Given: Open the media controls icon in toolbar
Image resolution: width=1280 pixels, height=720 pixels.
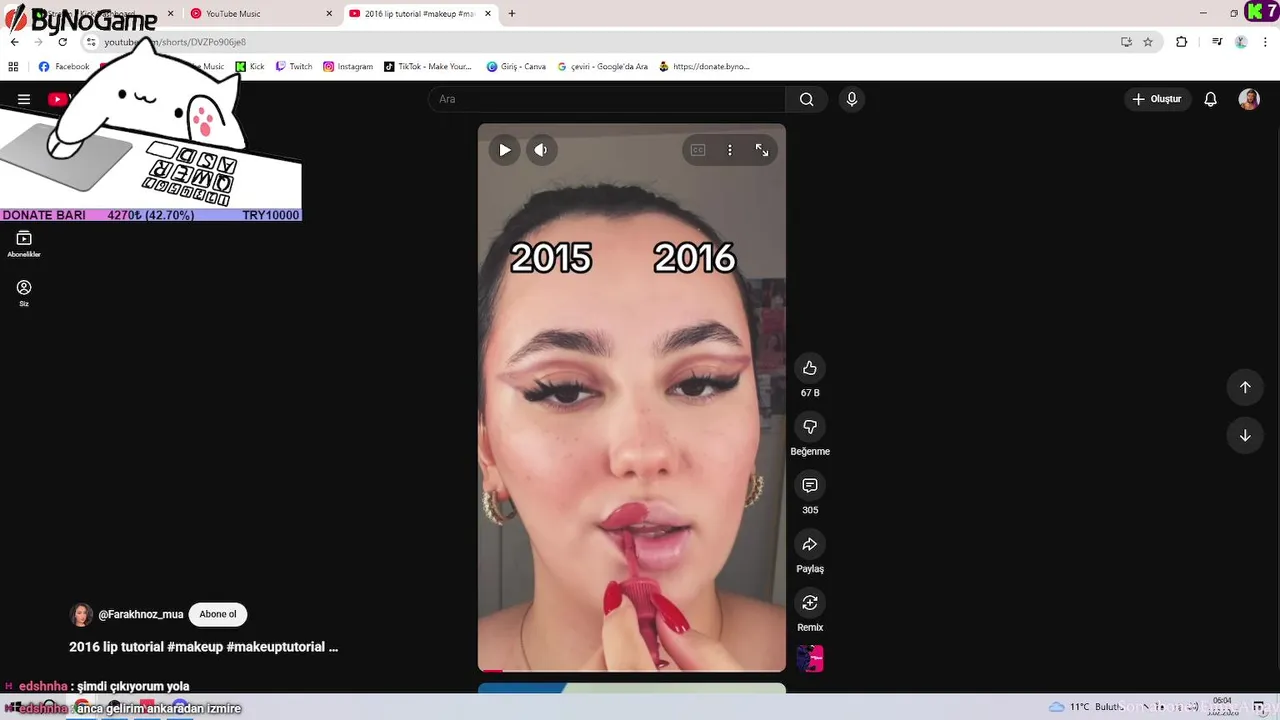Looking at the screenshot, I should [x=1217, y=42].
